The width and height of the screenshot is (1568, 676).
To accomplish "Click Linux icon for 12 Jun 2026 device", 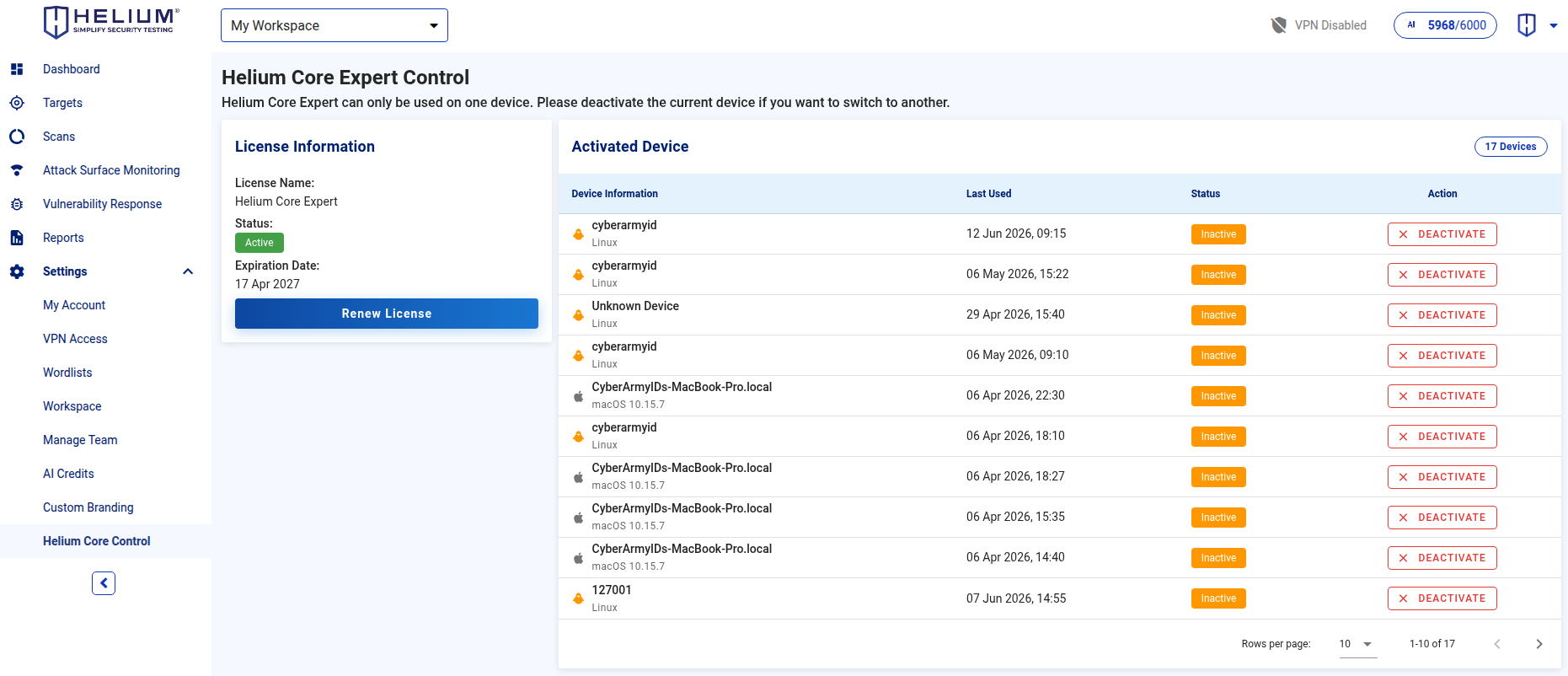I will (x=578, y=234).
